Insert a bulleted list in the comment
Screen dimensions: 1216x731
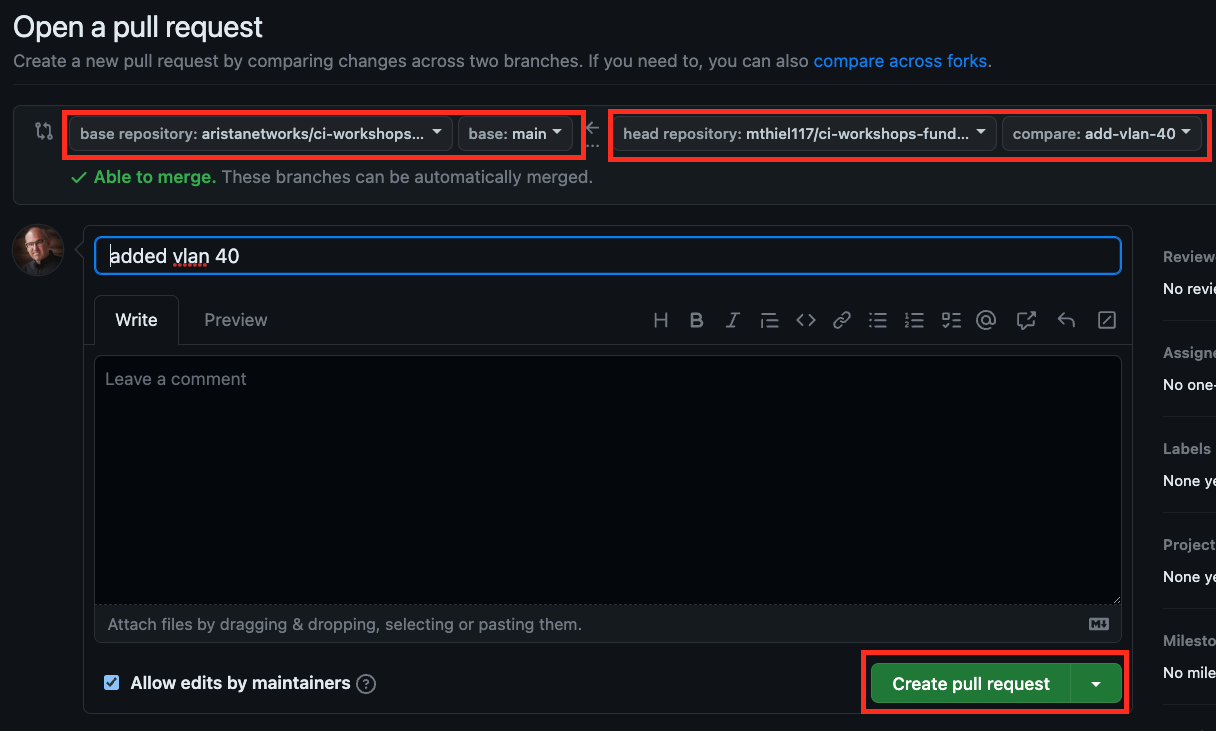click(x=878, y=320)
